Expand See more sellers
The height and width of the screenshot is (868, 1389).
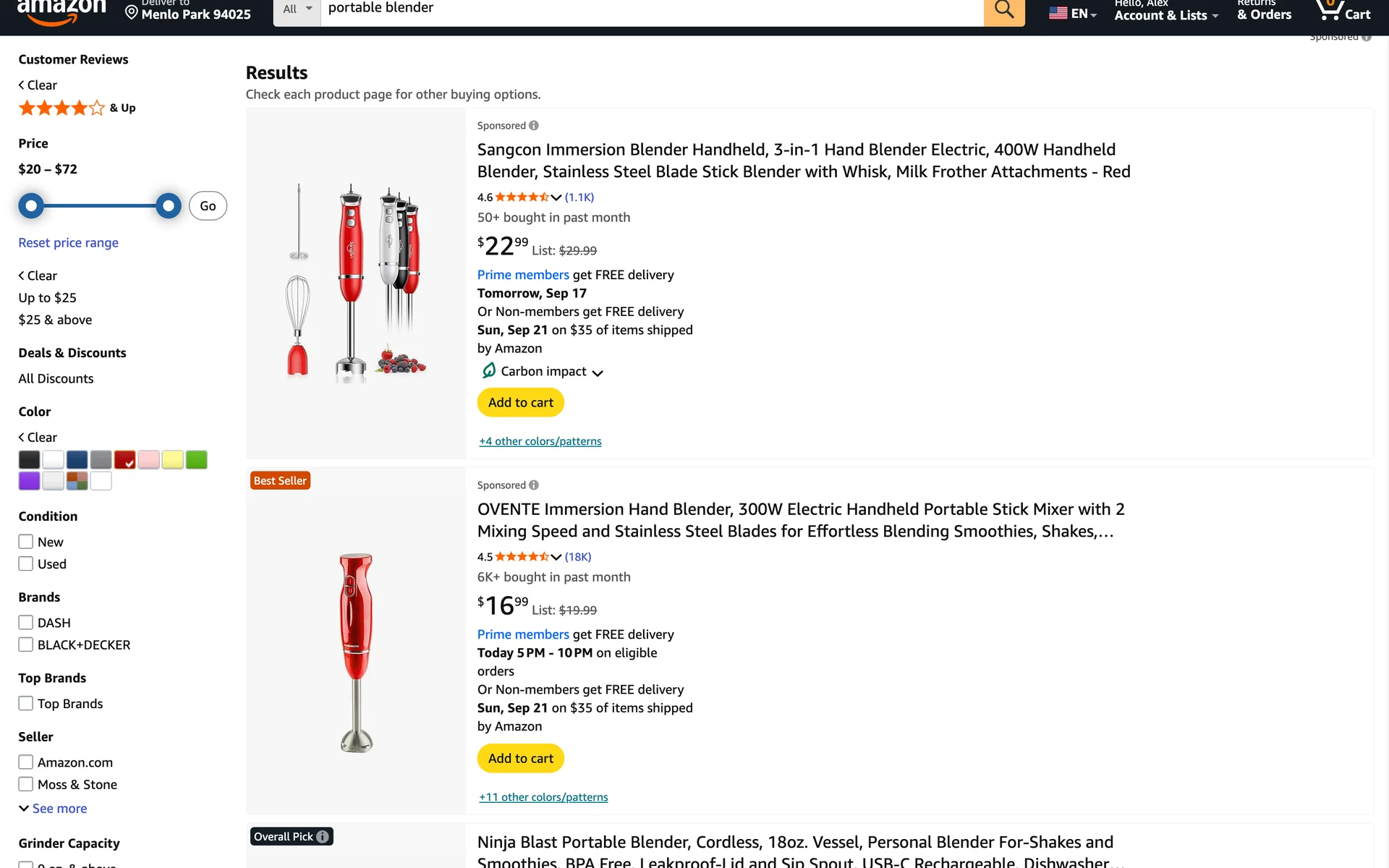(x=59, y=809)
